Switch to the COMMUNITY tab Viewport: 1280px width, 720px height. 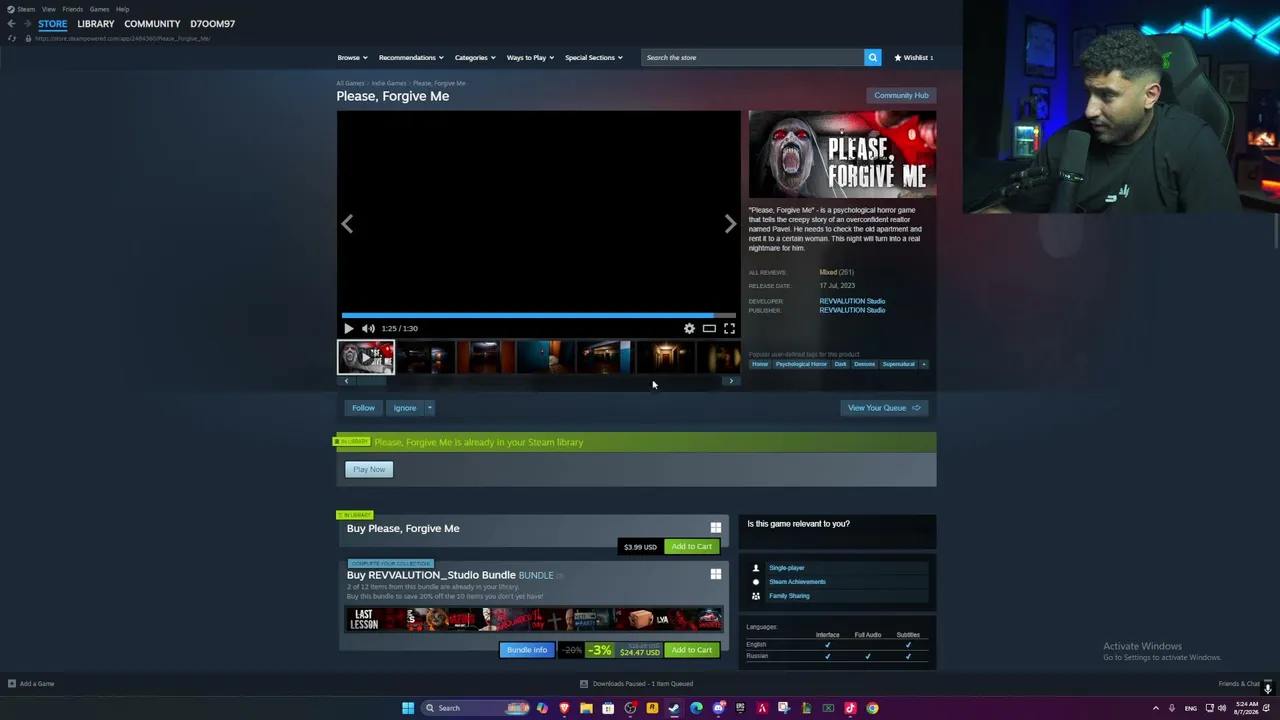[x=152, y=24]
